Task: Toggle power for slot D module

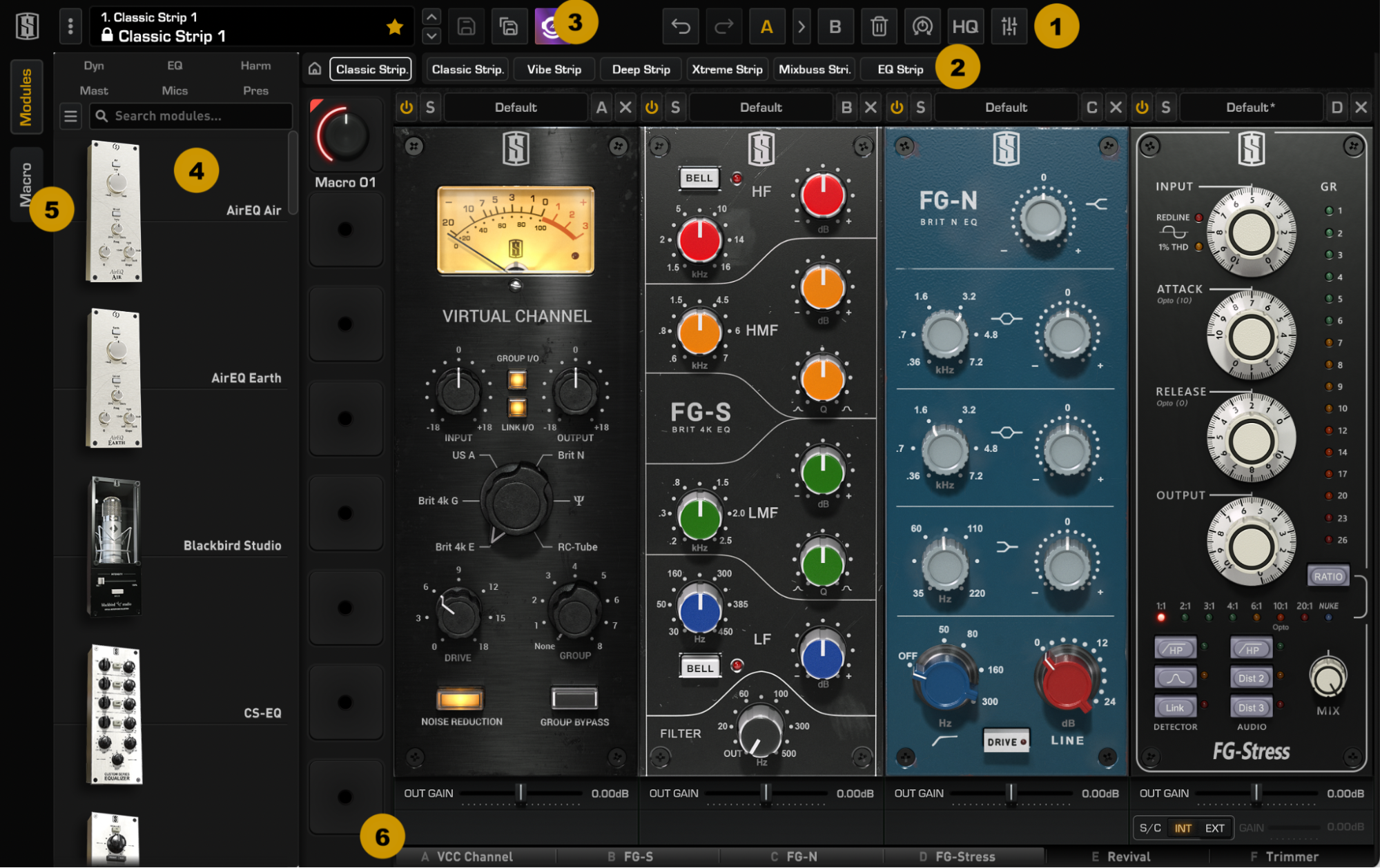Action: pyautogui.click(x=1142, y=108)
